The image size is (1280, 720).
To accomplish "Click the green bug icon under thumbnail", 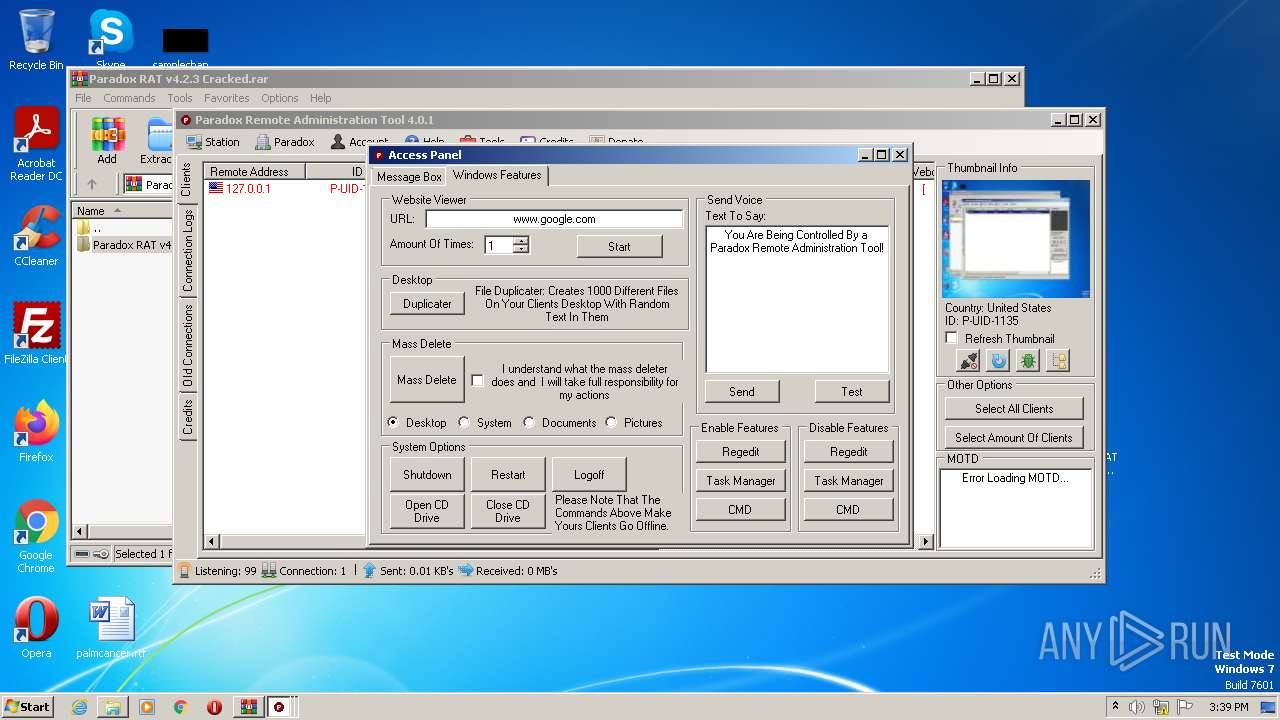I will pyautogui.click(x=1028, y=361).
